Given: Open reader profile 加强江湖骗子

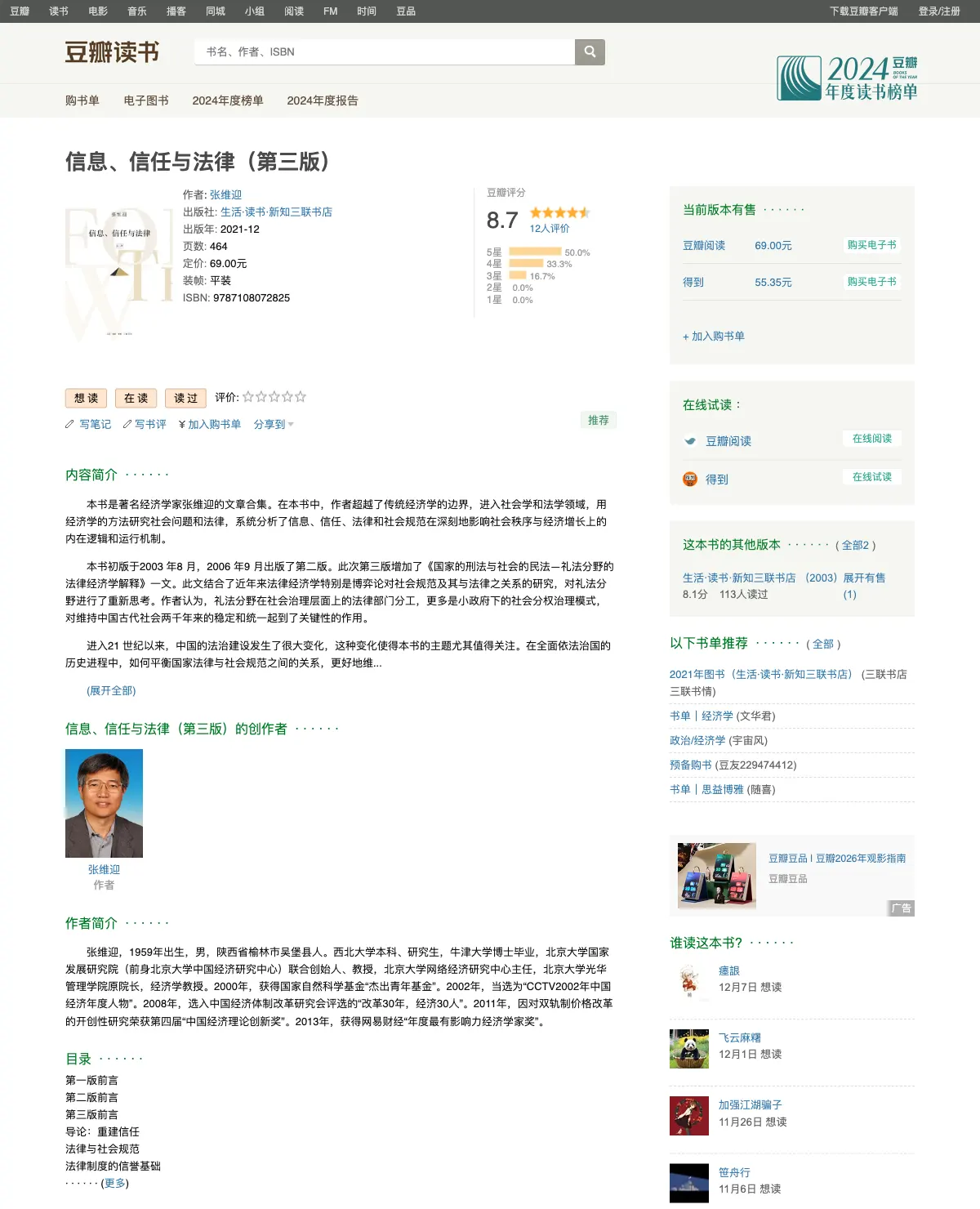Looking at the screenshot, I should click(751, 1104).
